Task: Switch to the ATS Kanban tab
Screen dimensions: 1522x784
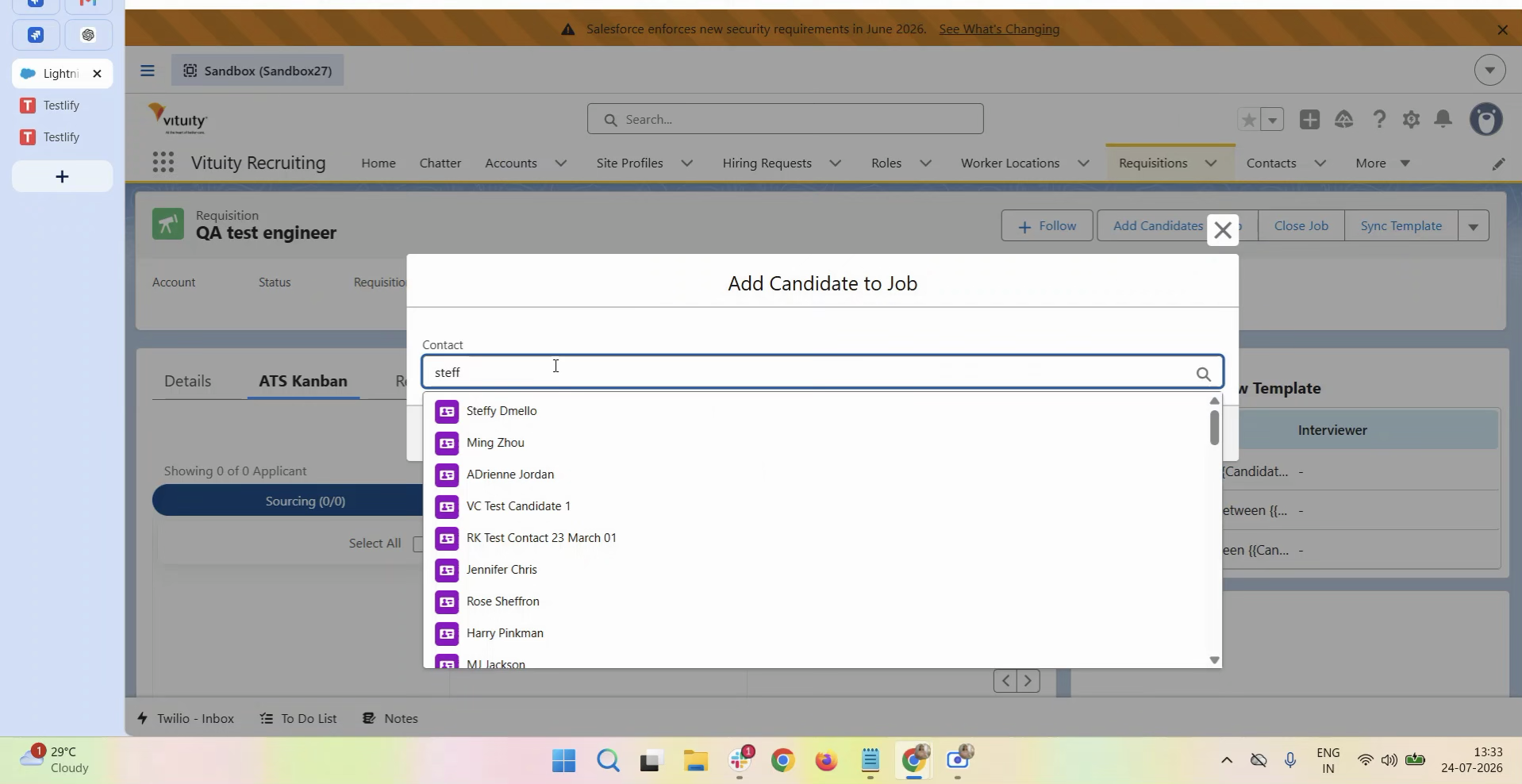Action: click(x=303, y=381)
